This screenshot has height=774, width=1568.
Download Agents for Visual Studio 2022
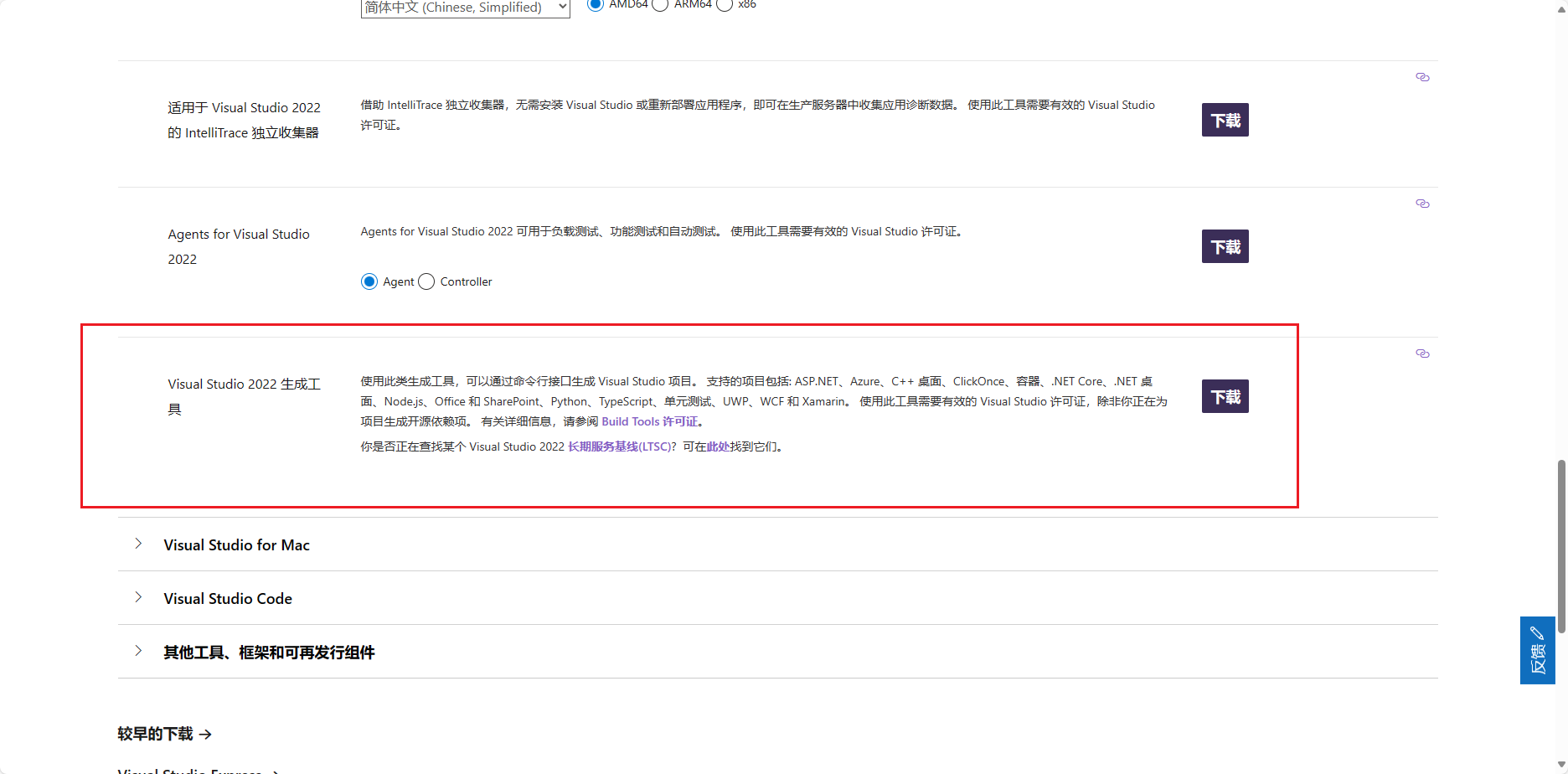1225,246
